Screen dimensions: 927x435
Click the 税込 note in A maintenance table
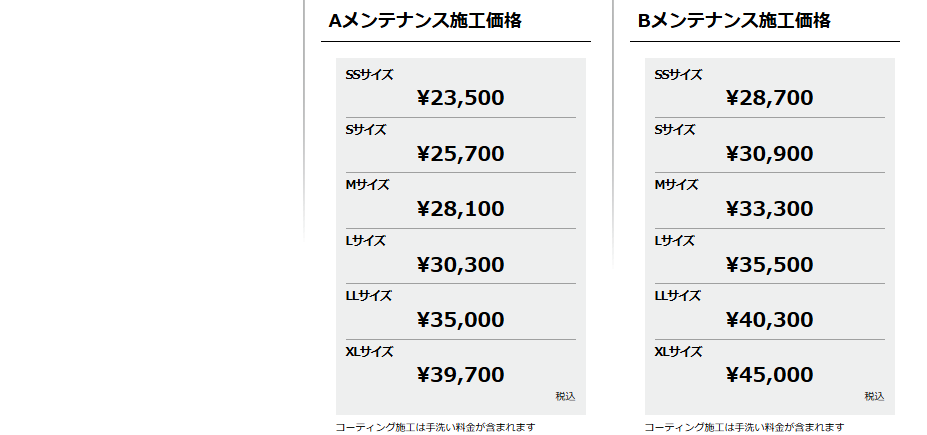(565, 396)
